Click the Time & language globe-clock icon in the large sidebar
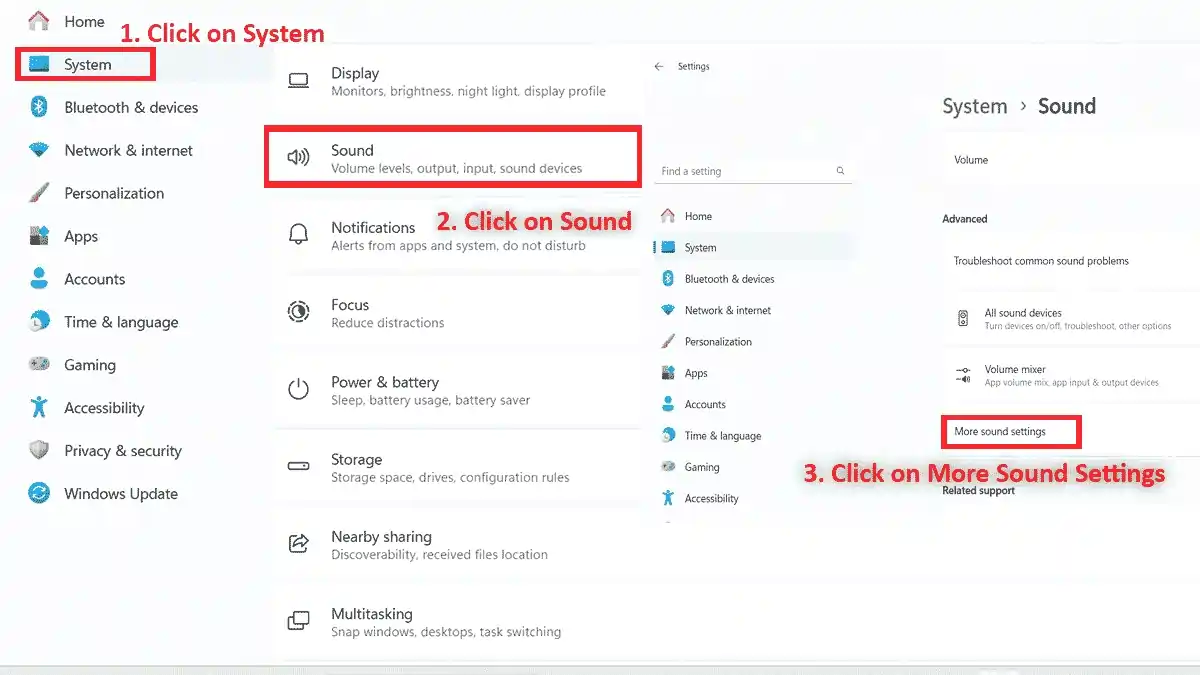The width and height of the screenshot is (1200, 675). [39, 322]
